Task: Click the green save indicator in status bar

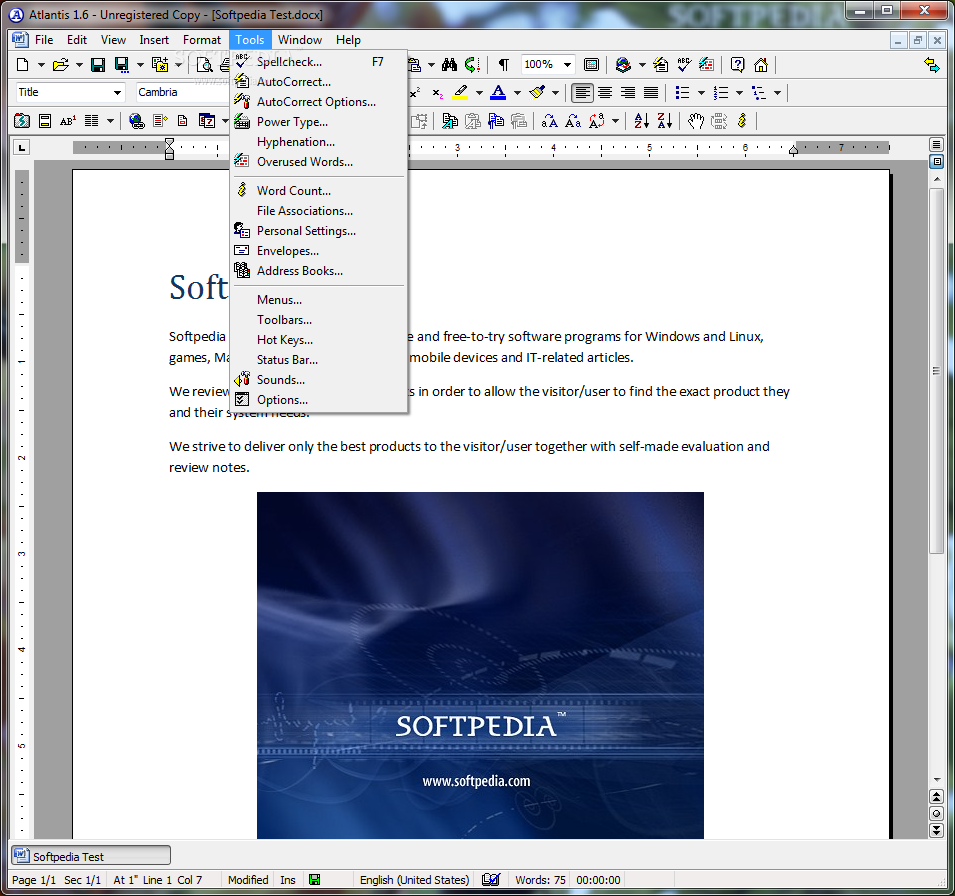Action: (314, 880)
